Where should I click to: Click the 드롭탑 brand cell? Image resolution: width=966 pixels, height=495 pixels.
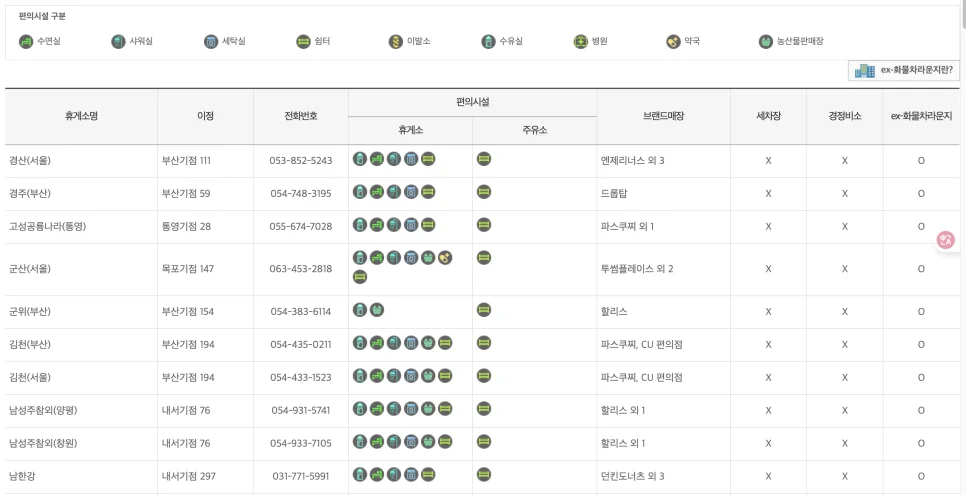[664, 194]
